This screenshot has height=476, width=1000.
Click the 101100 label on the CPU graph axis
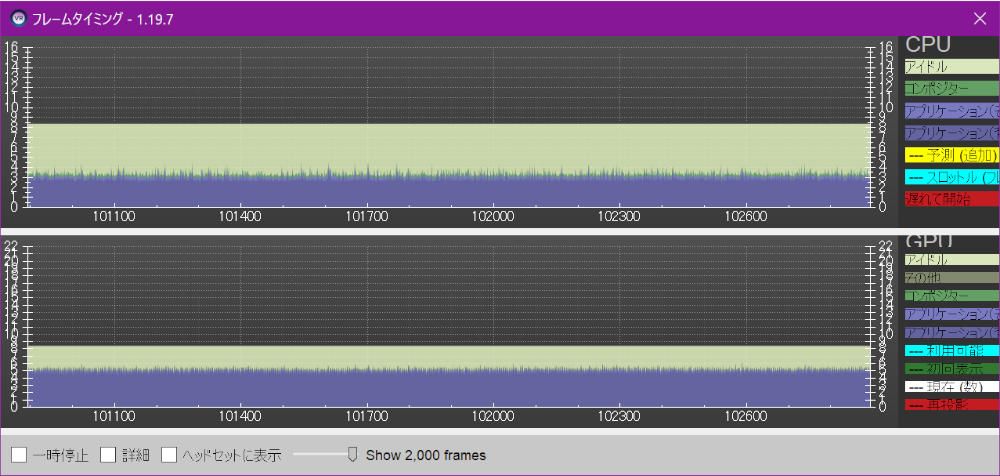114,216
